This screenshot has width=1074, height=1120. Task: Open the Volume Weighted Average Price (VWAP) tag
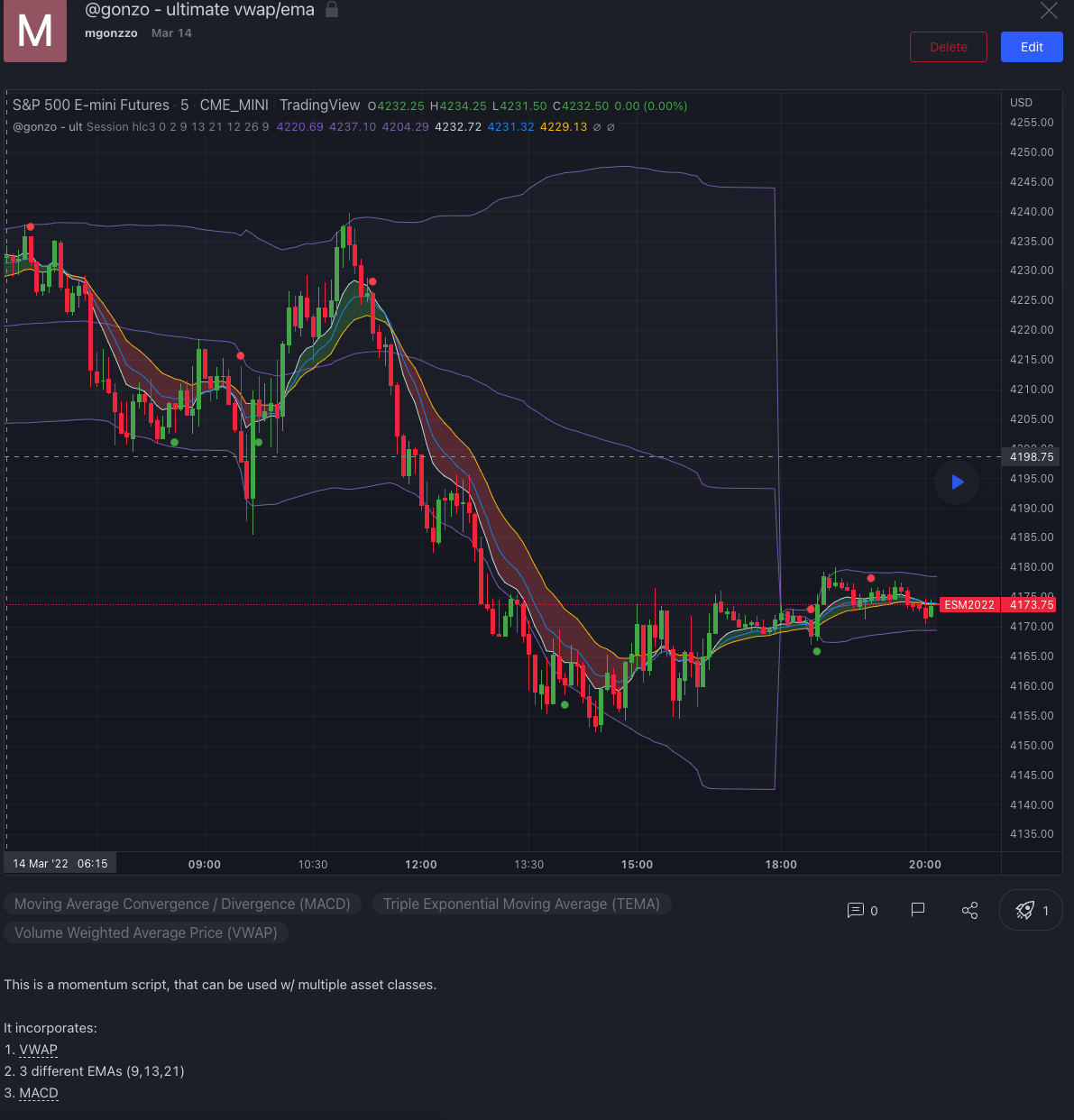point(146,932)
